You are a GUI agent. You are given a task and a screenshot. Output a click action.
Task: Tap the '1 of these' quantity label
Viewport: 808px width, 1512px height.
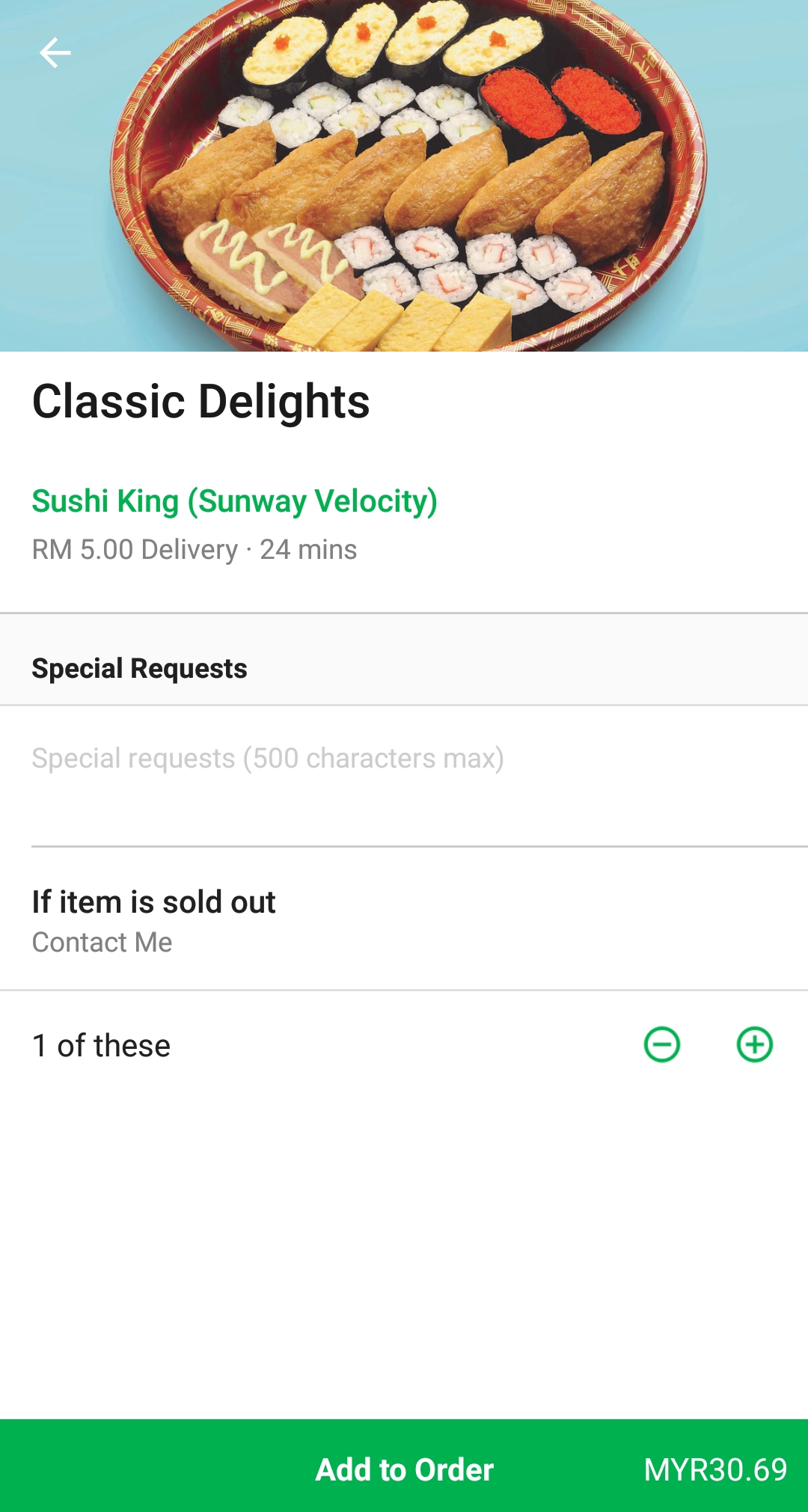coord(102,1046)
